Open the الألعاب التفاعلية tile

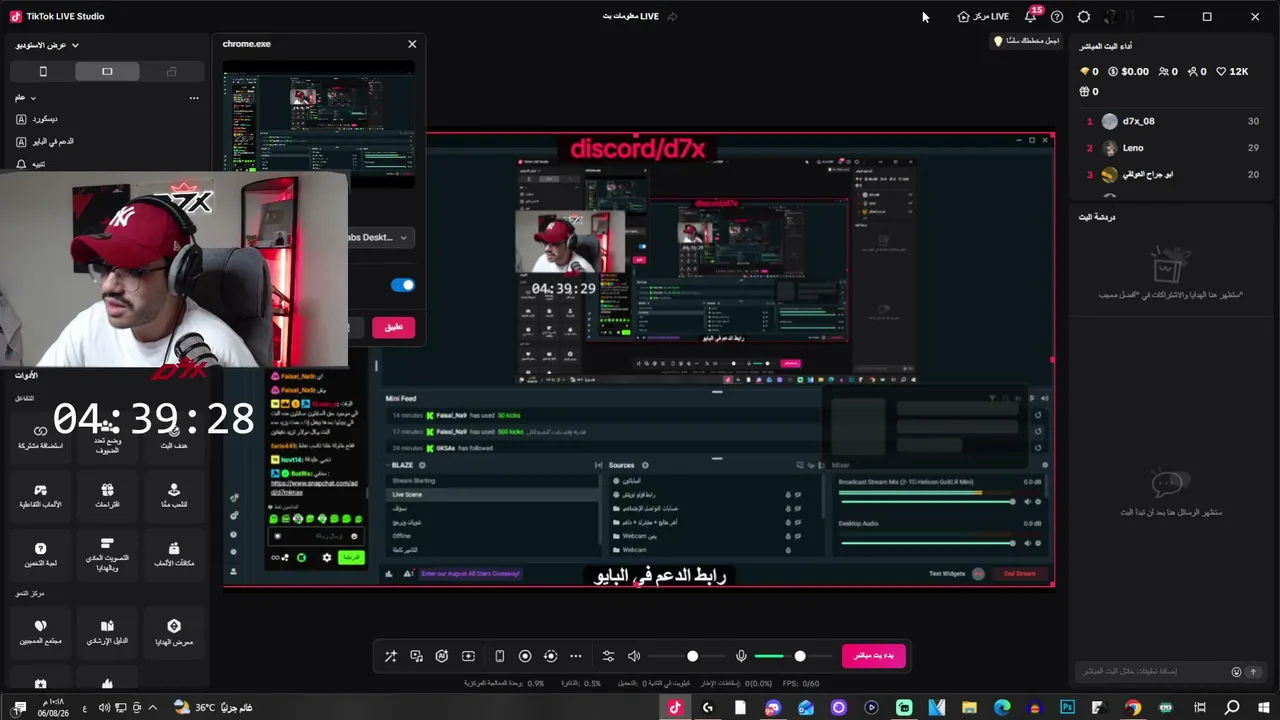41,496
